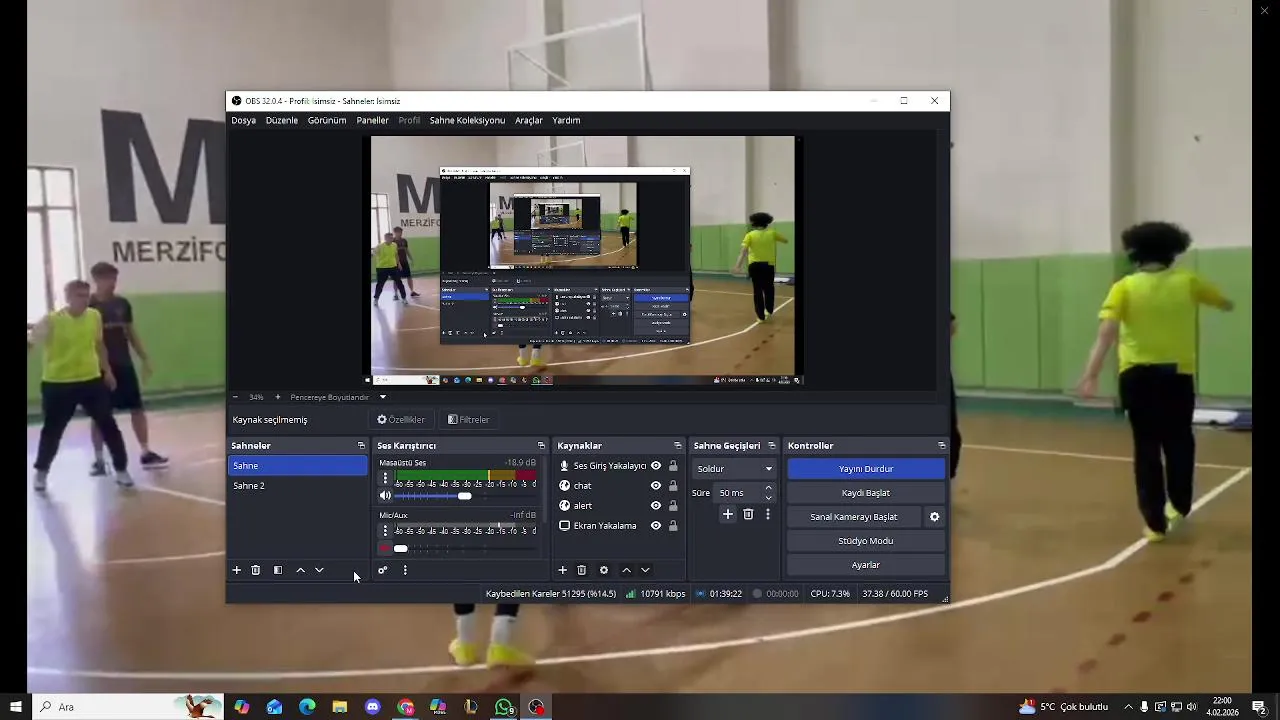Pop out the Sahneler dock panel icon
1280x720 pixels.
tap(361, 446)
